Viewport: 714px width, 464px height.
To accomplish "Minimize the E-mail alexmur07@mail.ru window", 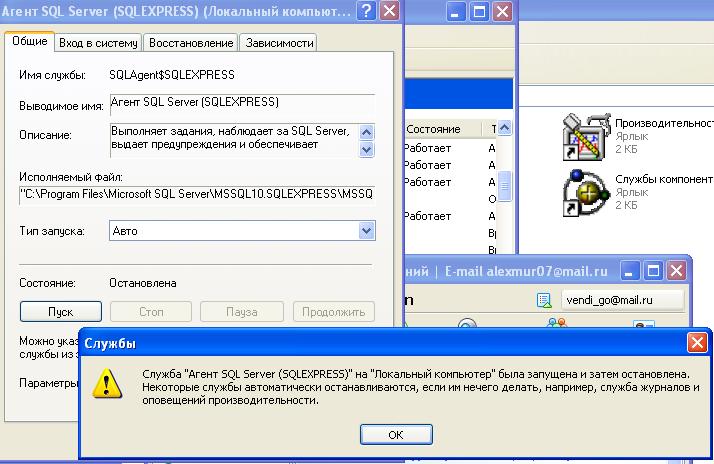I will pyautogui.click(x=629, y=271).
